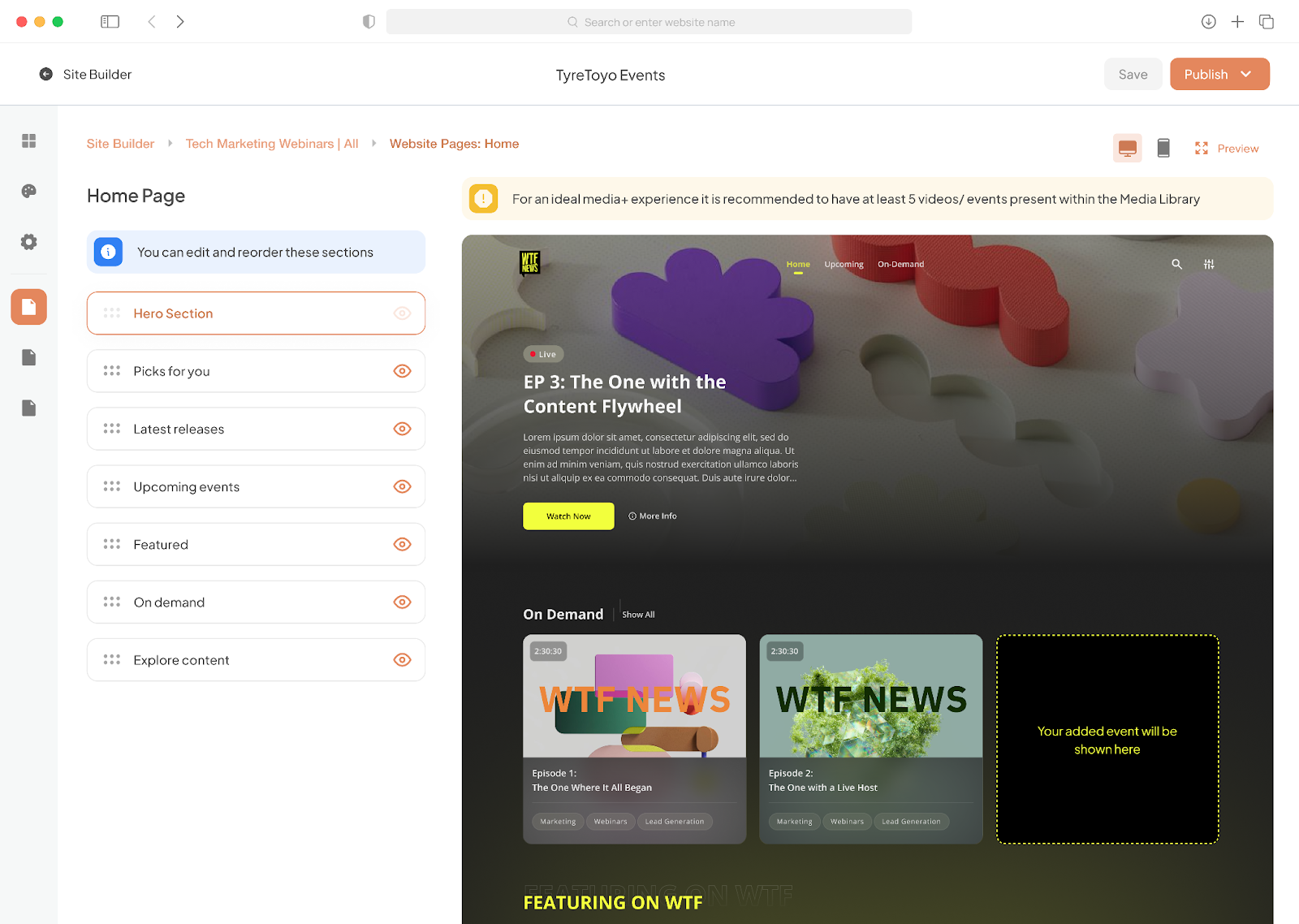This screenshot has width=1299, height=924.
Task: Click Episode 1 Webinars tag
Action: pos(611,822)
